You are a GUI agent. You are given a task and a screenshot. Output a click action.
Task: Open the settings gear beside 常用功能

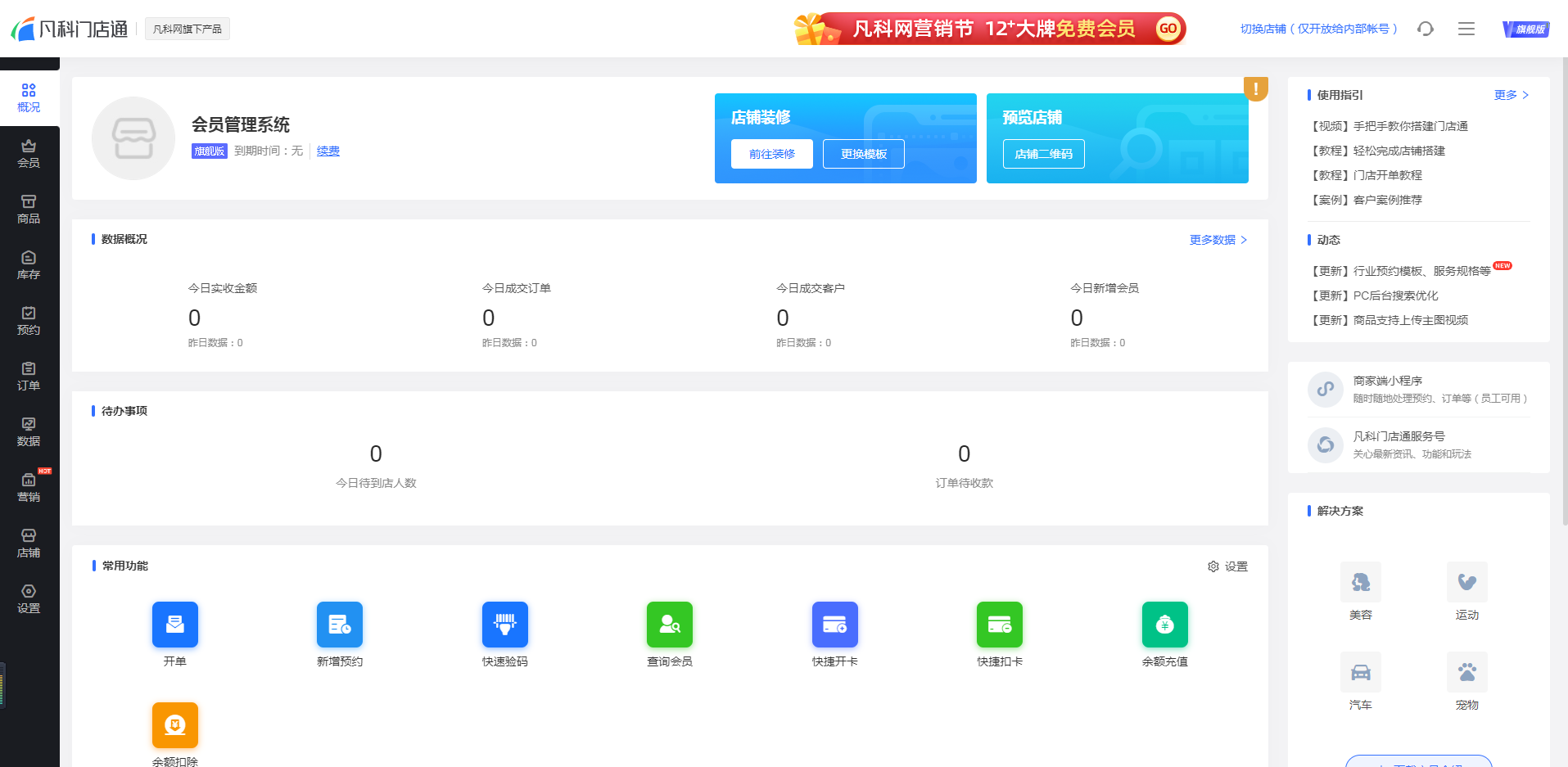pos(1213,566)
